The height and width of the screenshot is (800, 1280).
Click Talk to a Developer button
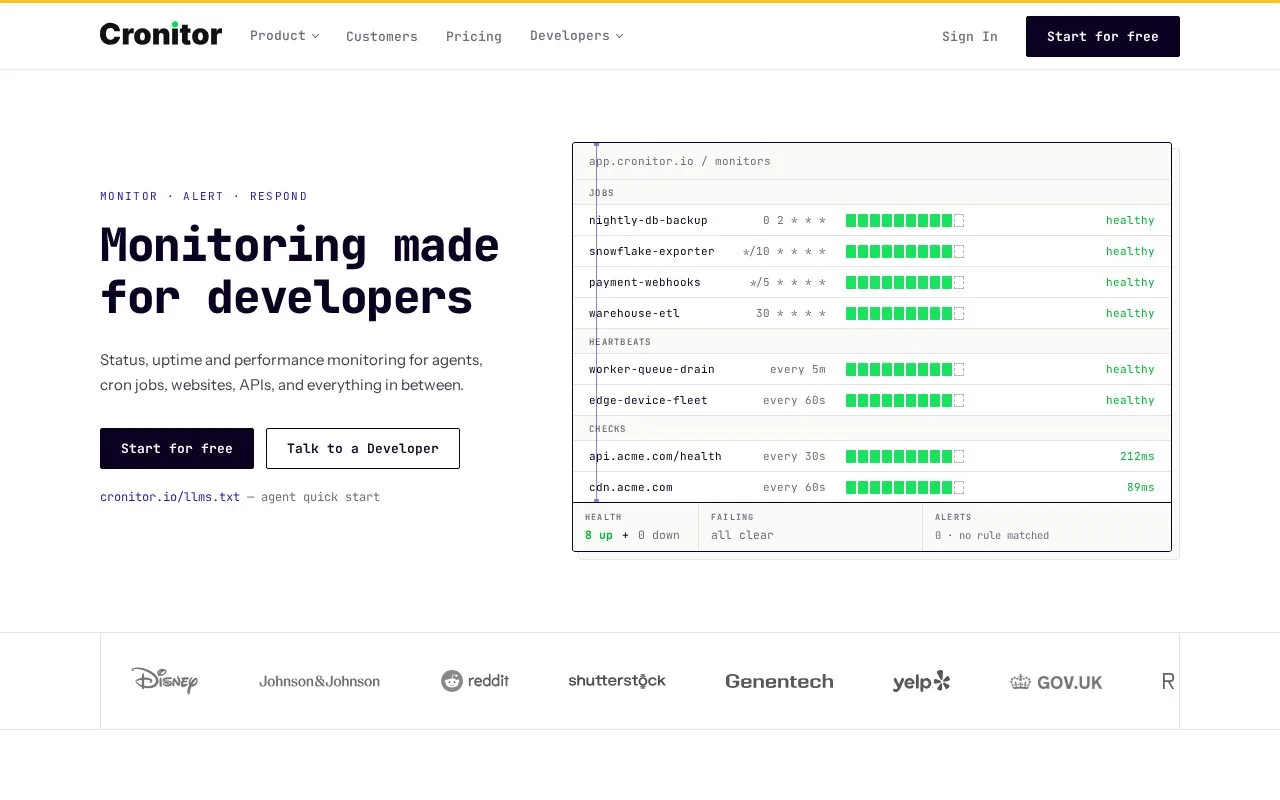[363, 448]
